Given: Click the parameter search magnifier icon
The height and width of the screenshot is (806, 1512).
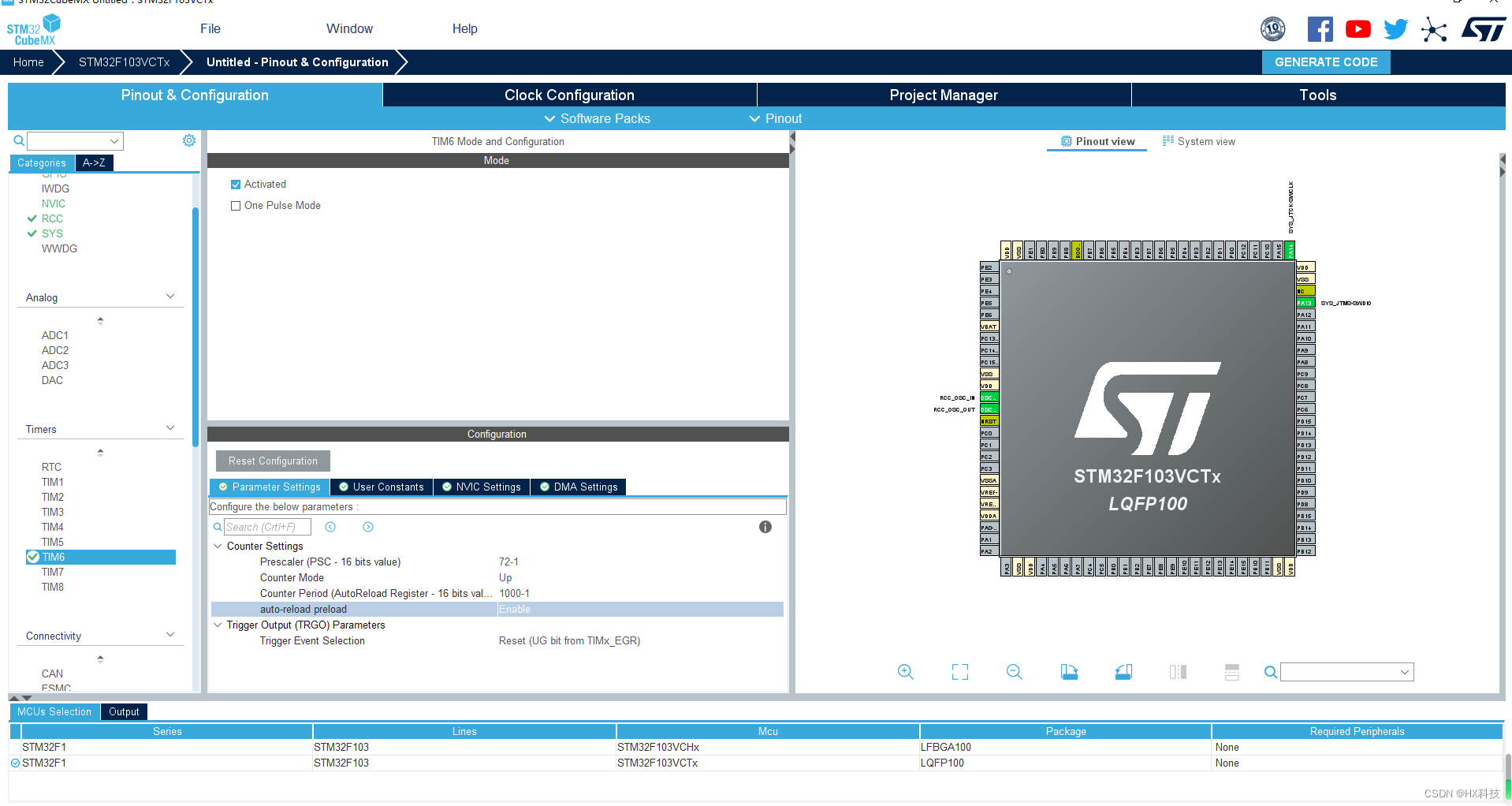Looking at the screenshot, I should click(218, 527).
